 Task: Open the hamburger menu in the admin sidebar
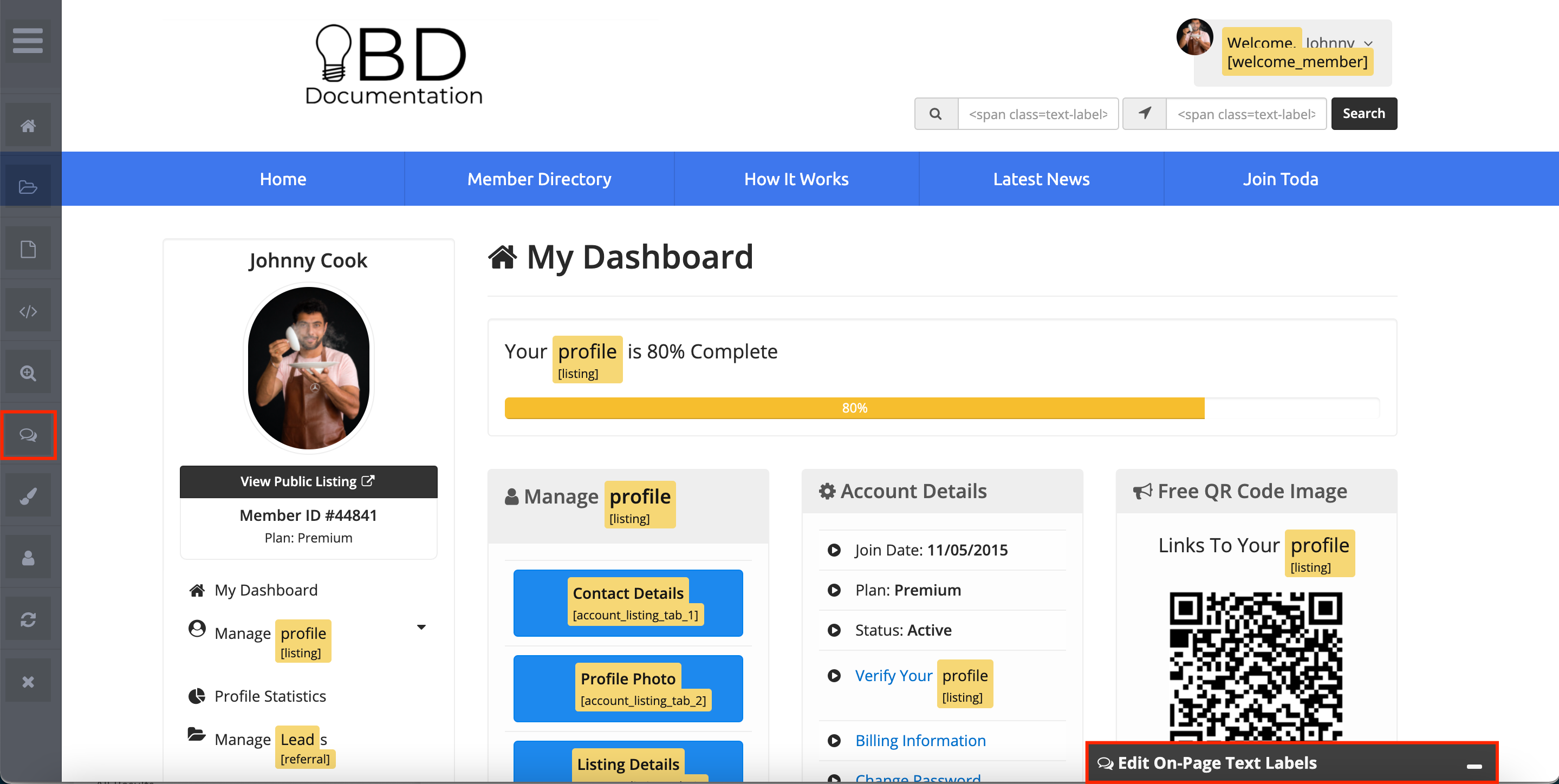tap(28, 41)
